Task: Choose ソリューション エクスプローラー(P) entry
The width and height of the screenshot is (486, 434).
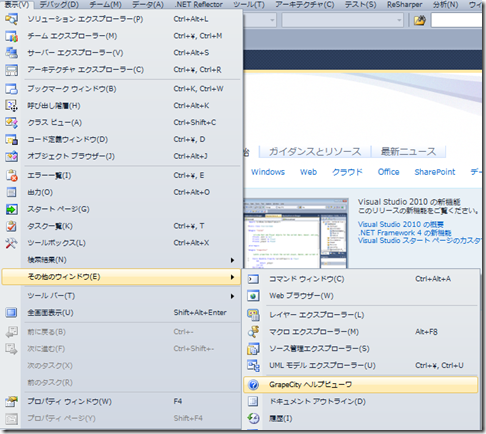Action: [121, 19]
